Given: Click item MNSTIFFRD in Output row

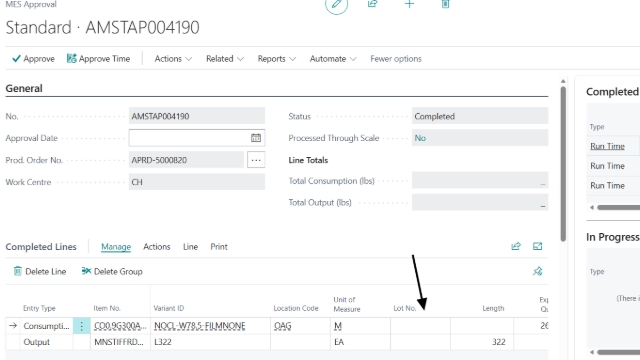Looking at the screenshot, I should [119, 342].
